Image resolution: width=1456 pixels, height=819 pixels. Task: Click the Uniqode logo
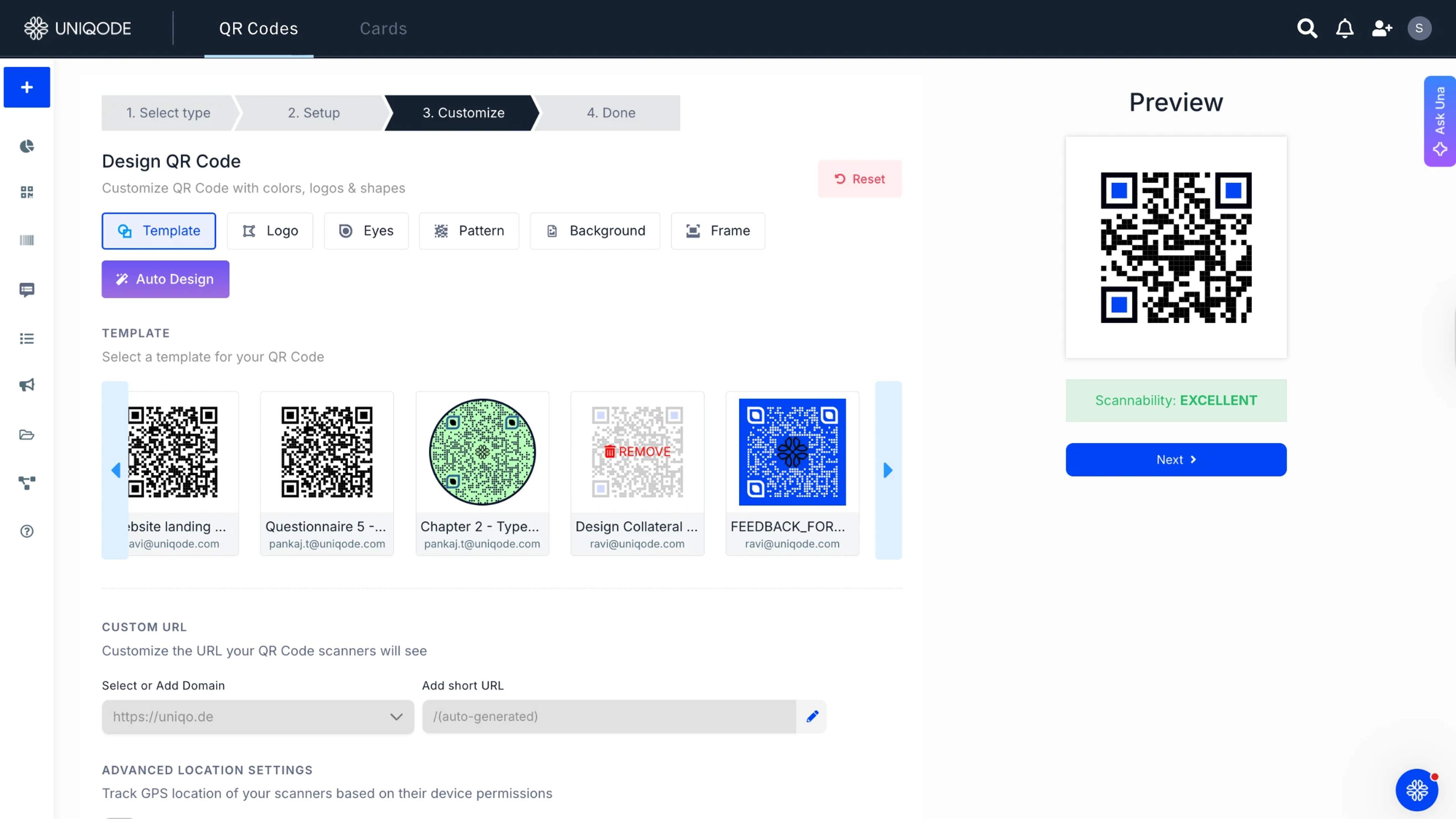tap(77, 28)
